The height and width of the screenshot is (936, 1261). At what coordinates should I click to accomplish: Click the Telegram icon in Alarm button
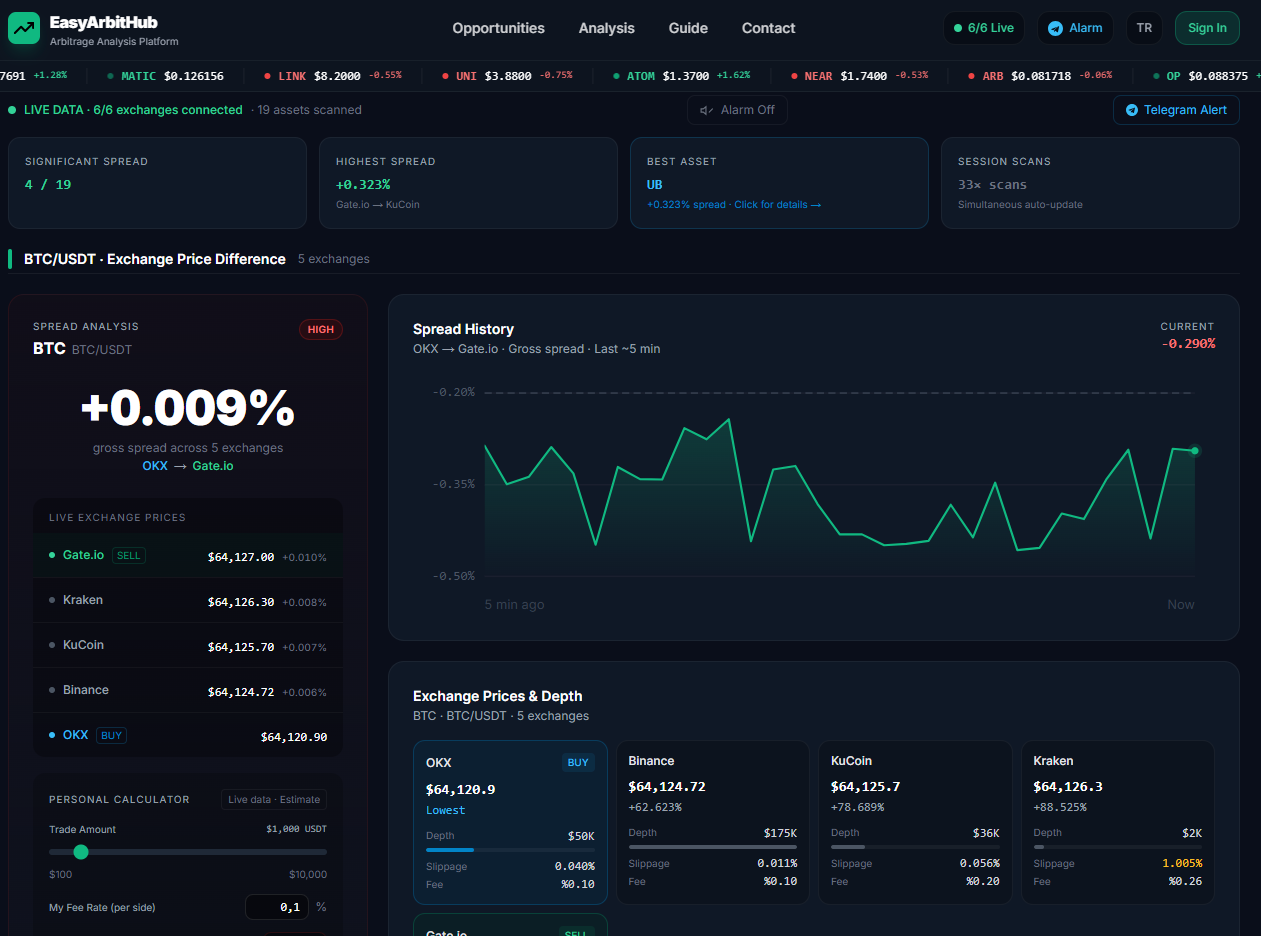coord(1055,28)
